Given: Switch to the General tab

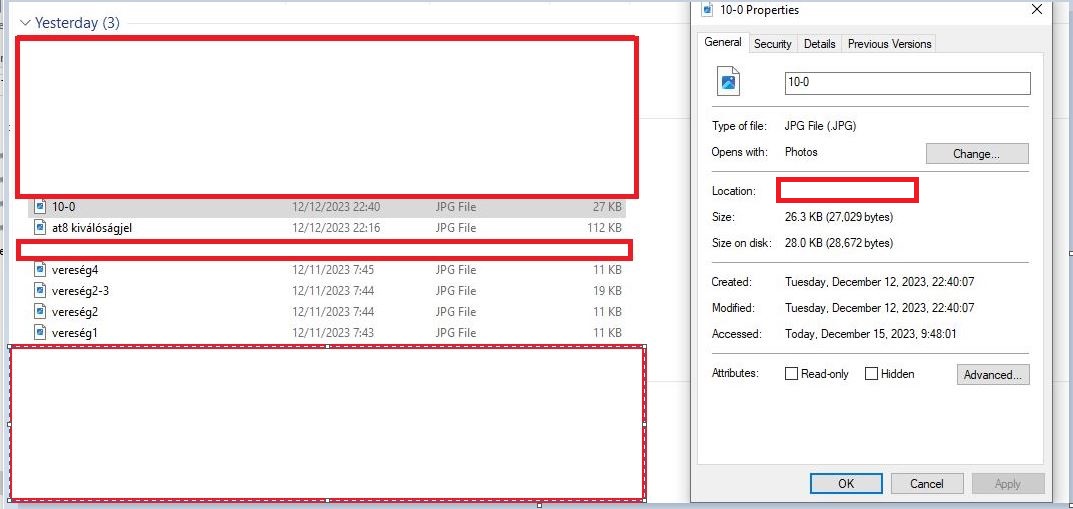Looking at the screenshot, I should click(723, 42).
